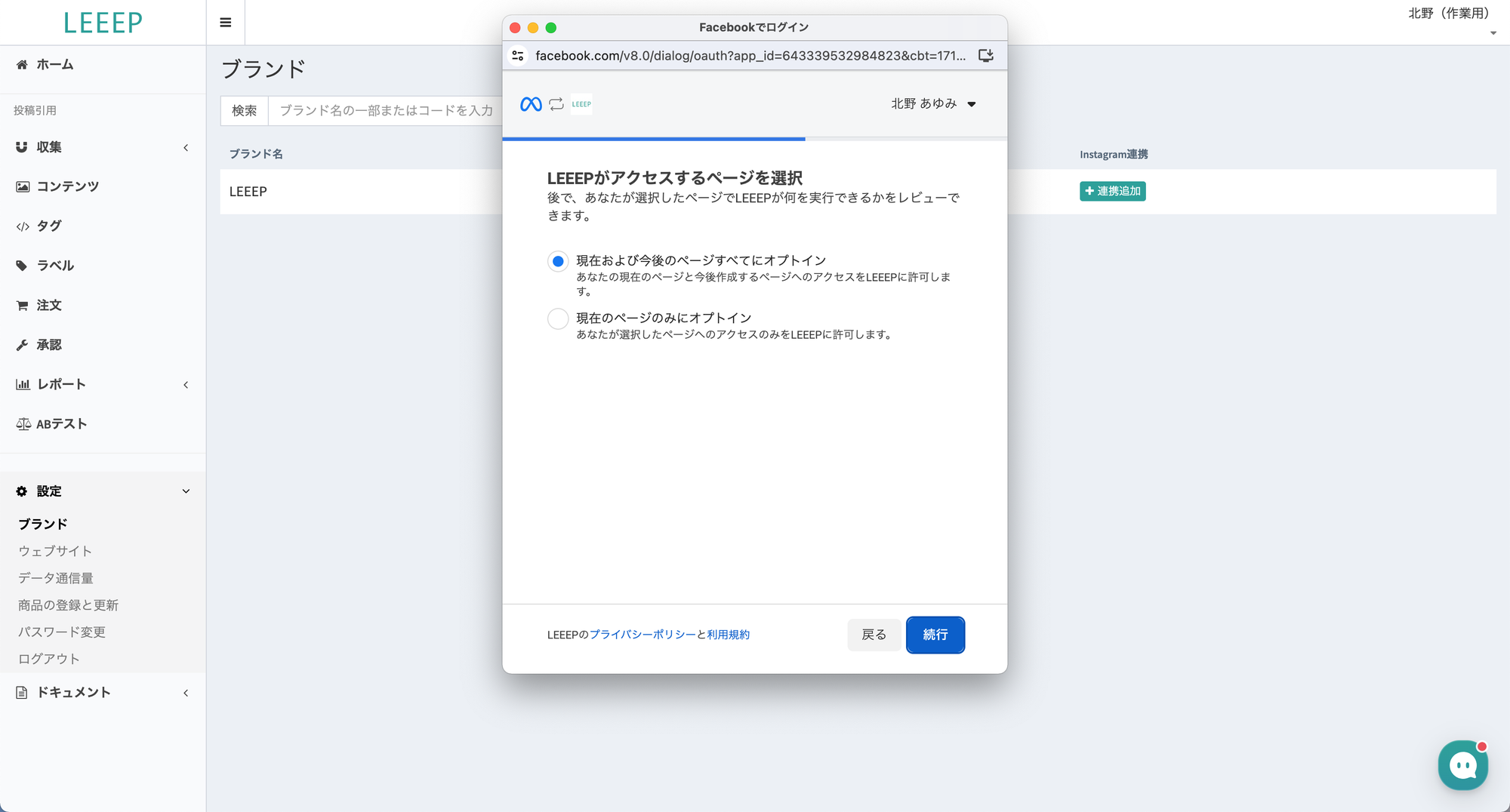The width and height of the screenshot is (1510, 812).
Task: Click the LEEEP logo in the sidebar header
Action: (103, 23)
